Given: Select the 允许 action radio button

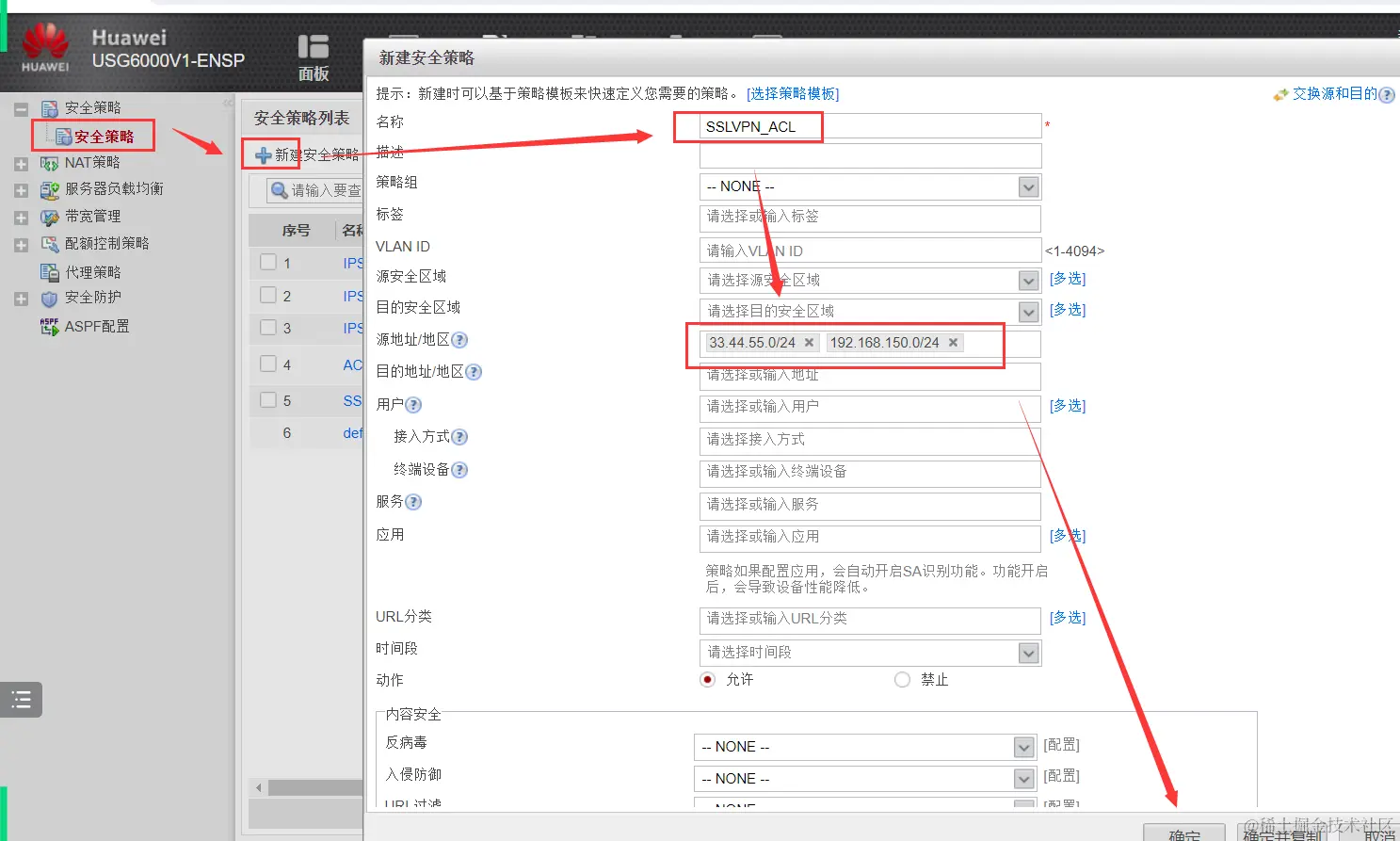Looking at the screenshot, I should point(708,679).
